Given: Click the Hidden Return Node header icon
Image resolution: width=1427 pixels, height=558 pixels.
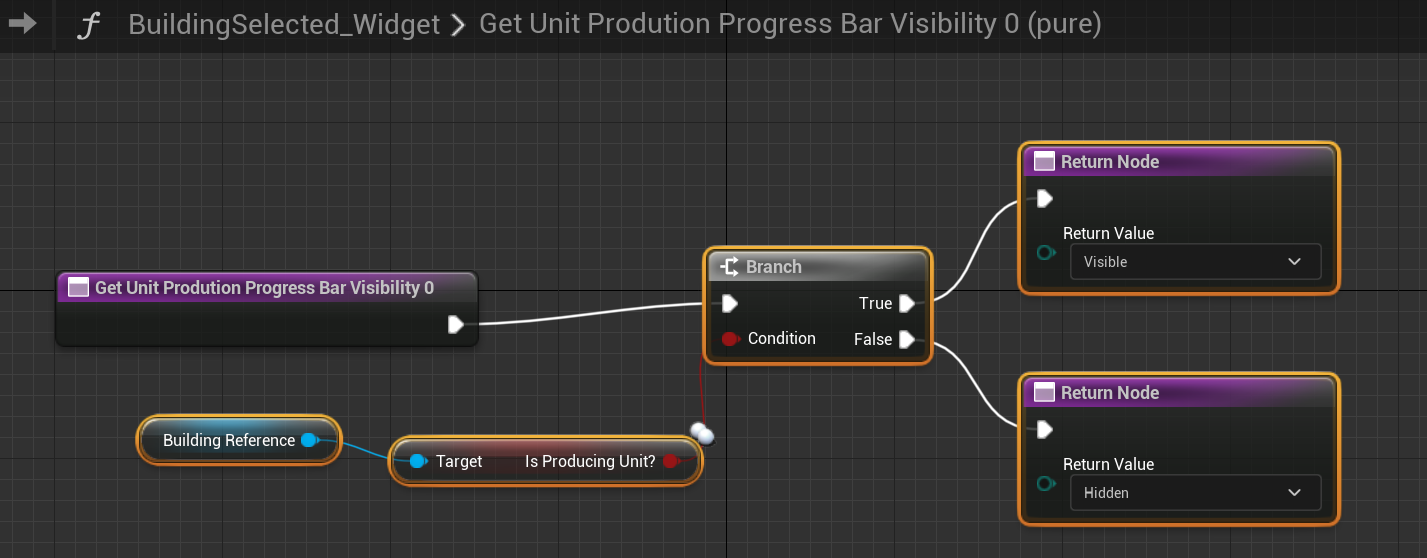Looking at the screenshot, I should pyautogui.click(x=1044, y=393).
